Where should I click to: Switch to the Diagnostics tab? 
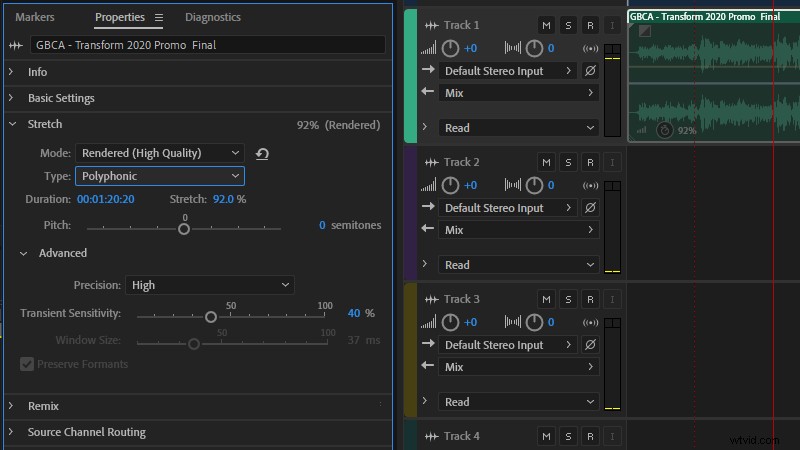213,17
